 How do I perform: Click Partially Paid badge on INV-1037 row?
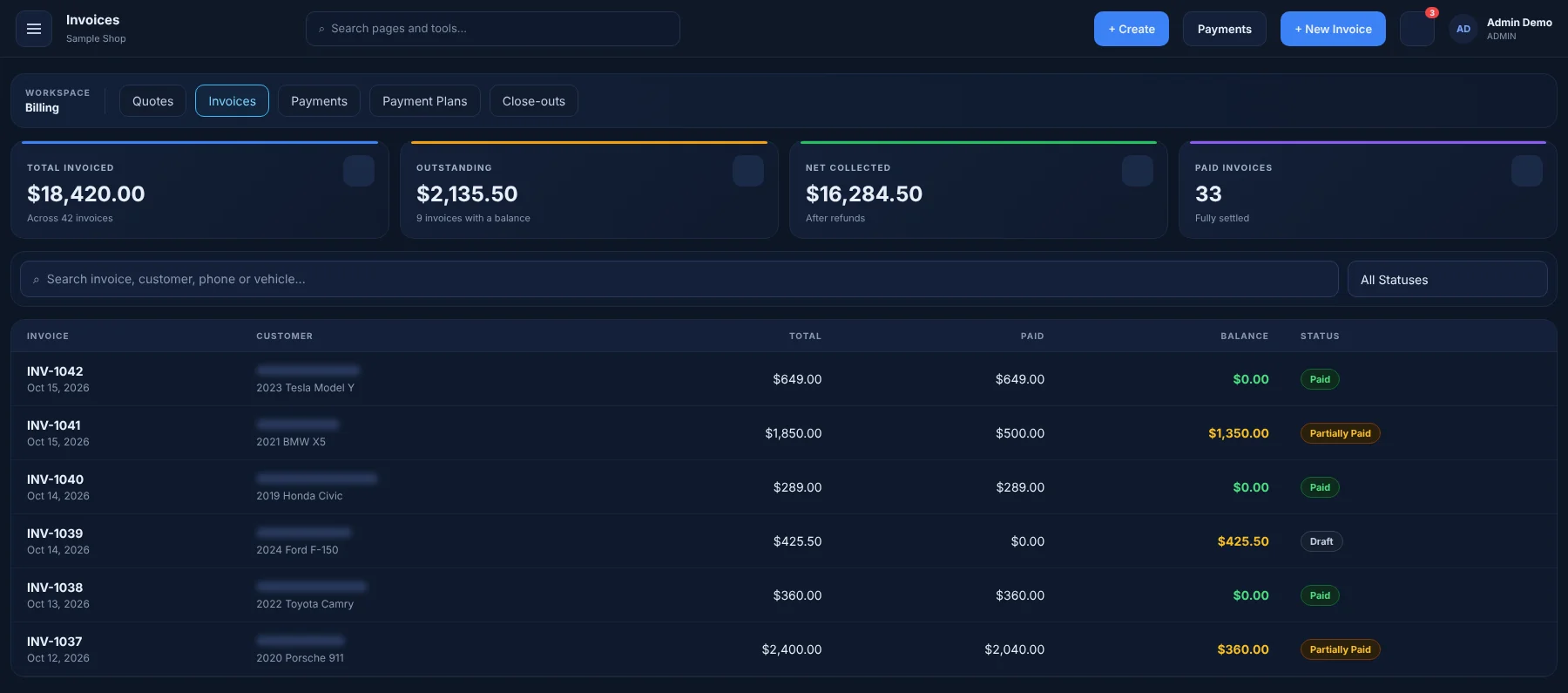(1340, 649)
